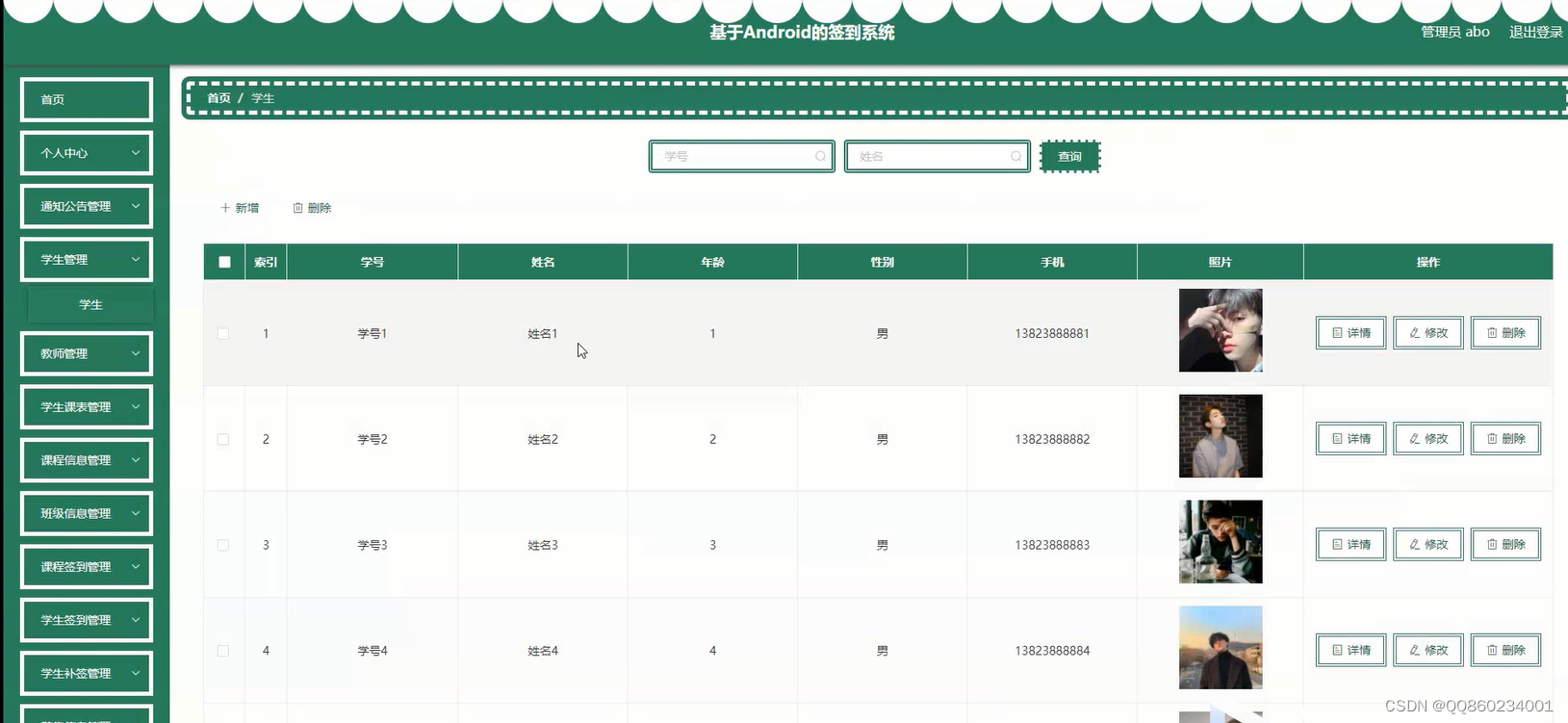
Task: Click 删除 for row 姓名3
Action: point(1505,545)
